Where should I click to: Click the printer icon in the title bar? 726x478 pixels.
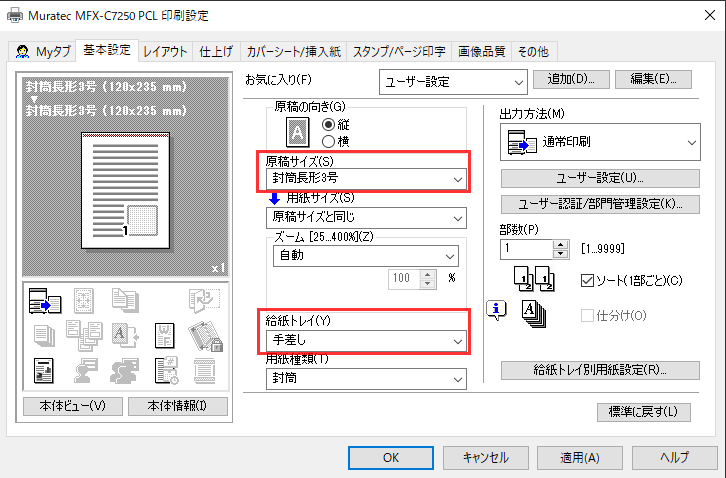tap(15, 15)
